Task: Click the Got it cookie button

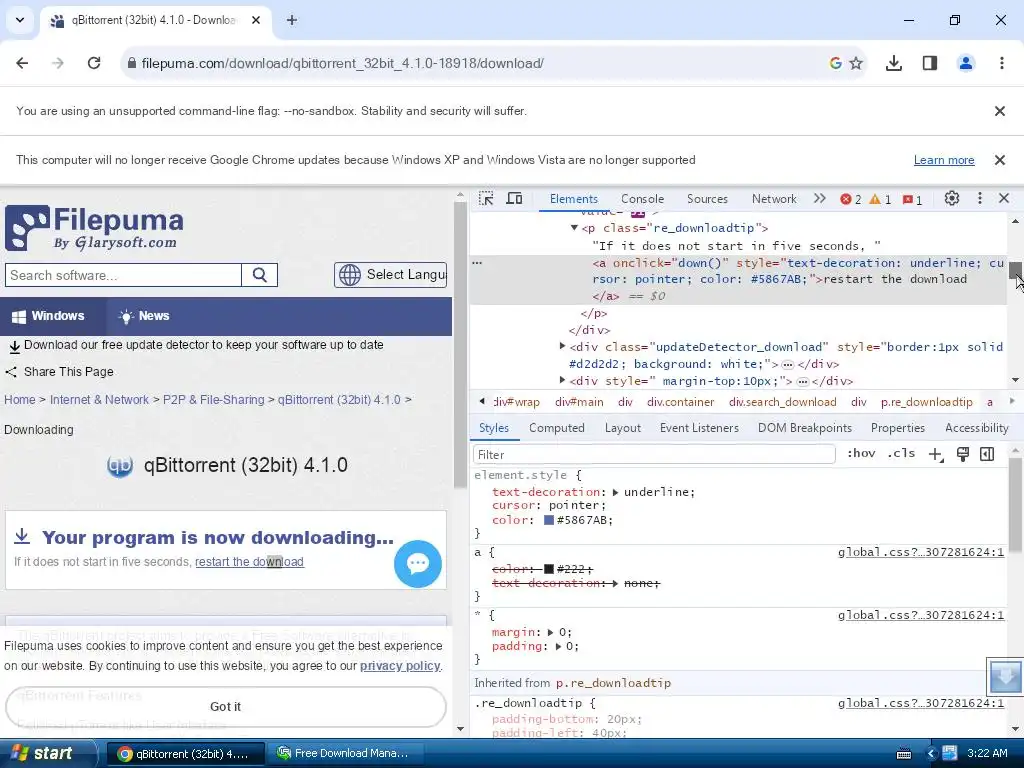Action: point(225,707)
